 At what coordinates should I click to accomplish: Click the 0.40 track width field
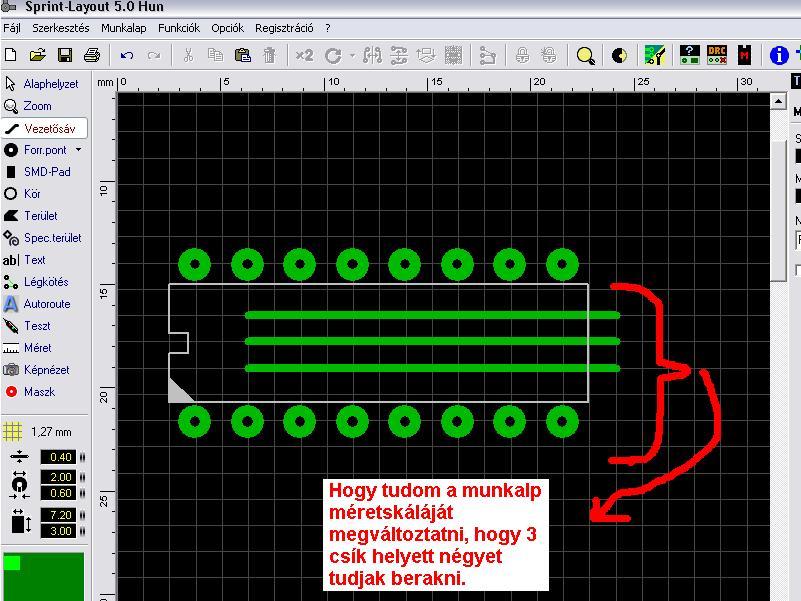[x=58, y=457]
